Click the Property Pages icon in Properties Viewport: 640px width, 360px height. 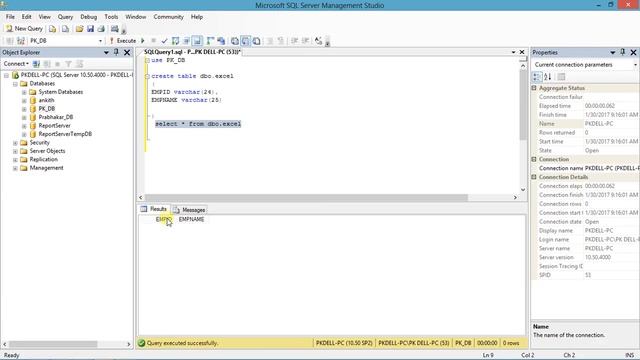click(x=562, y=77)
